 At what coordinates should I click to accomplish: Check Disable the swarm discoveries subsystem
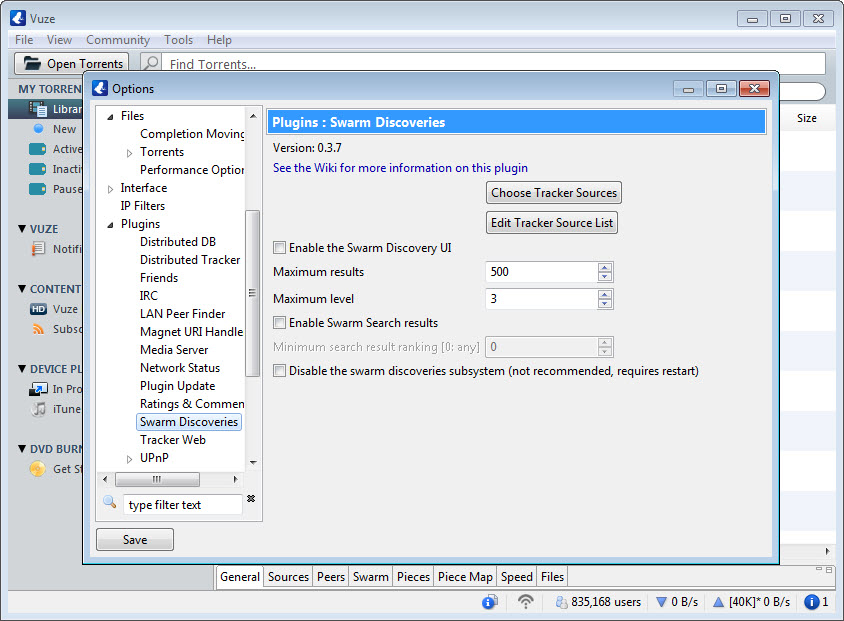[279, 371]
